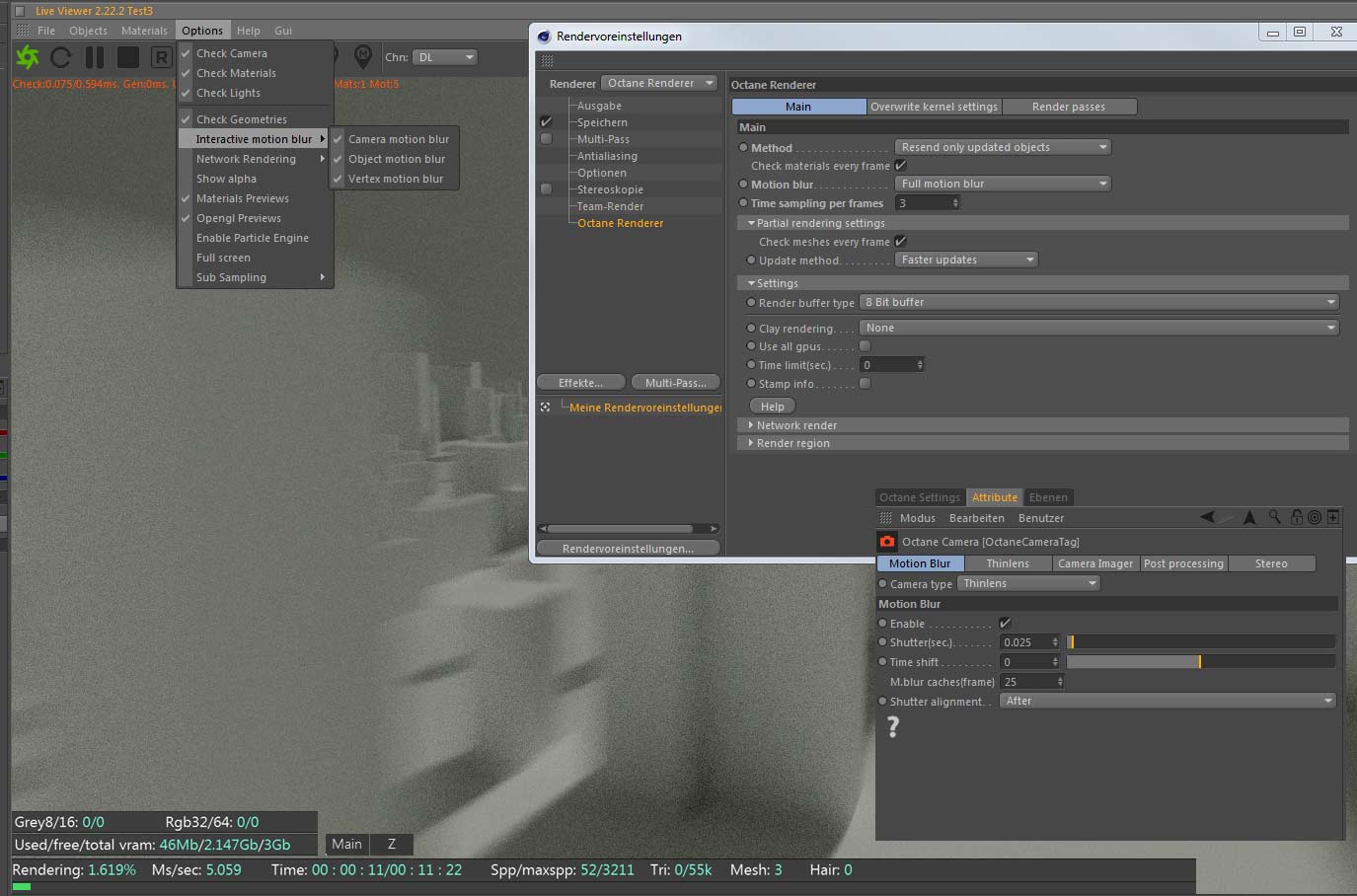This screenshot has height=896, width=1357.
Task: Expand the Render region section
Action: tap(1042, 443)
